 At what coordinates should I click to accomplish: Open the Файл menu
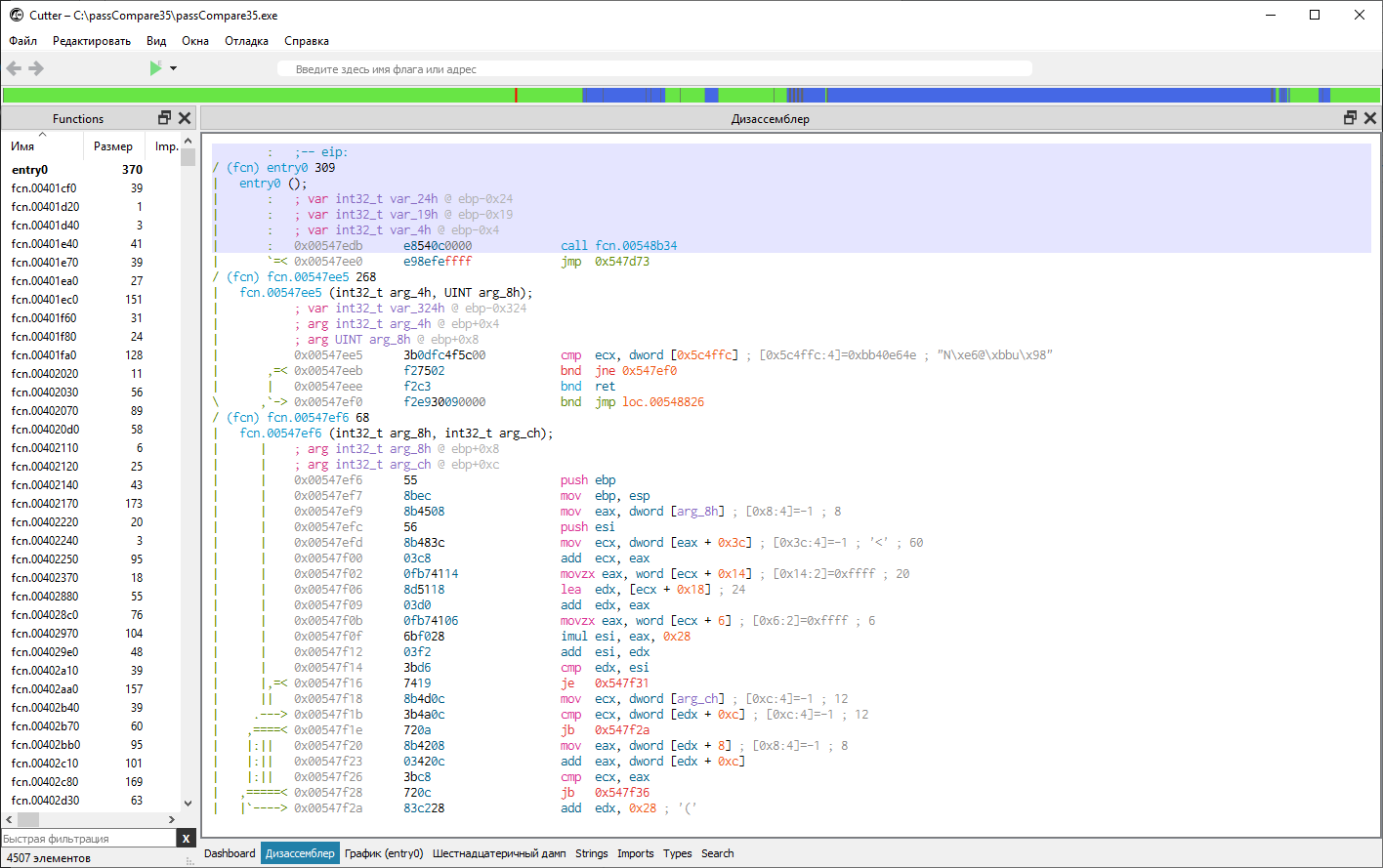click(x=23, y=41)
